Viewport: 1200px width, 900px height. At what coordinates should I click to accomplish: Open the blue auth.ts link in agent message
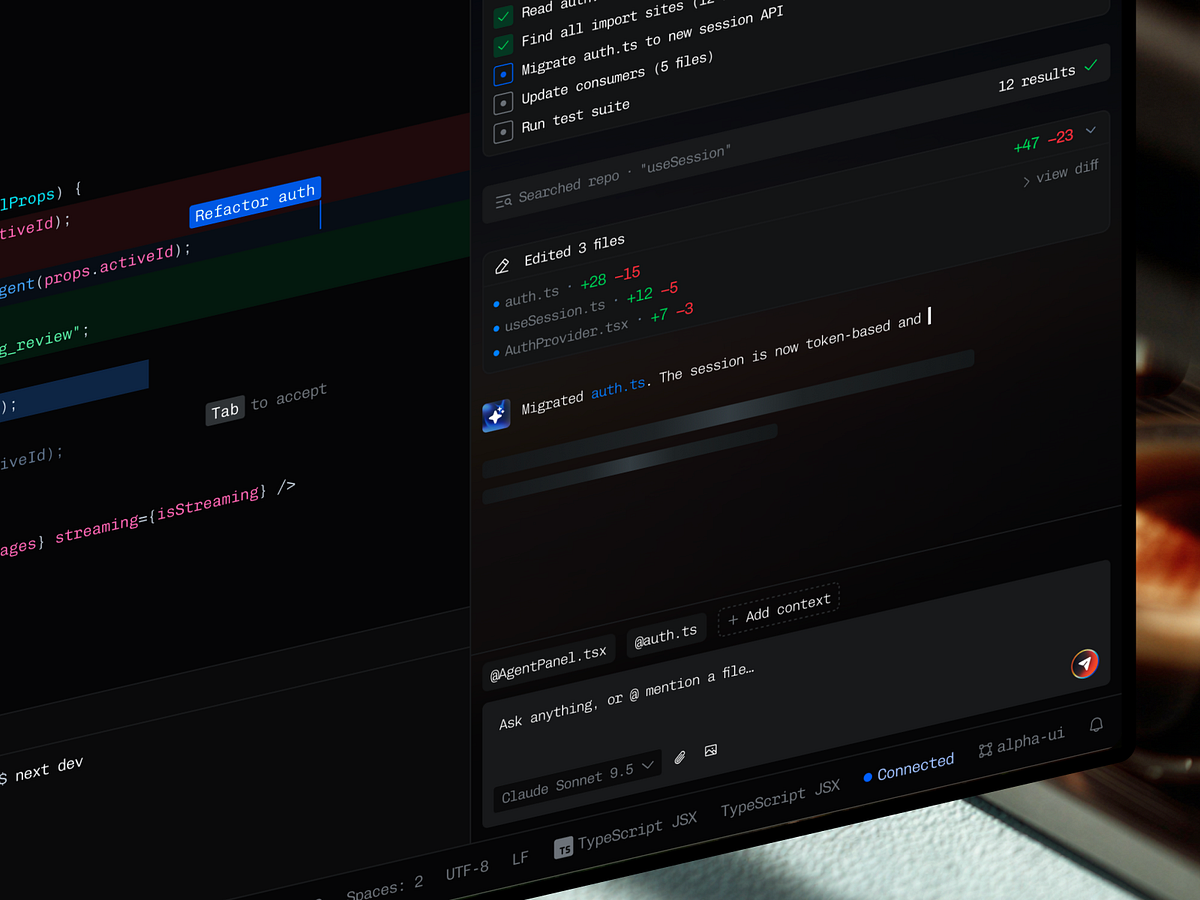[618, 388]
